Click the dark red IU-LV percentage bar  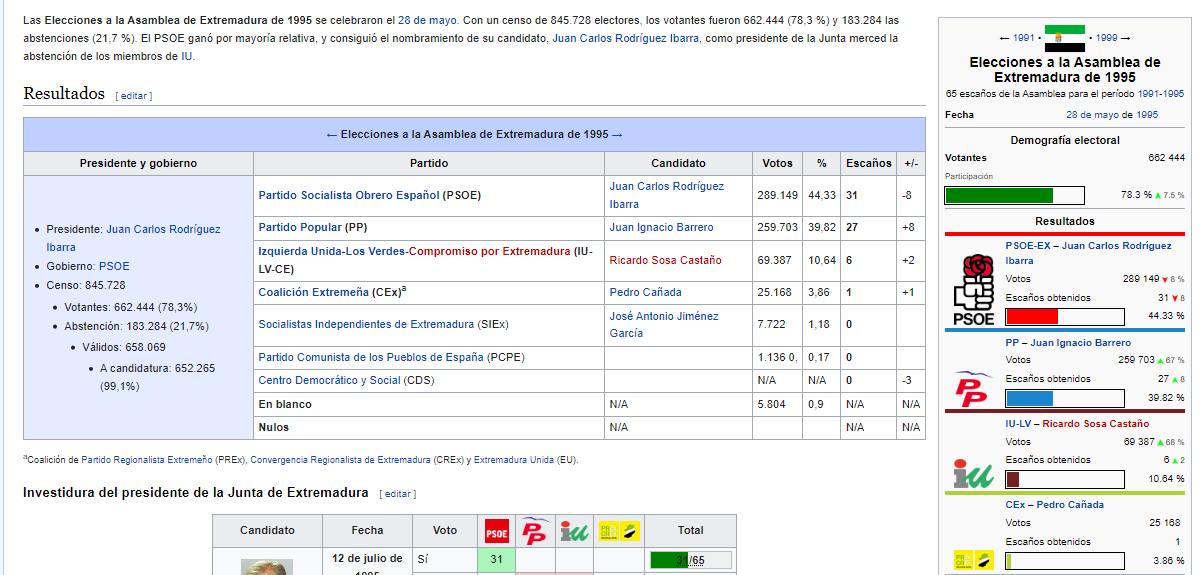(1012, 479)
